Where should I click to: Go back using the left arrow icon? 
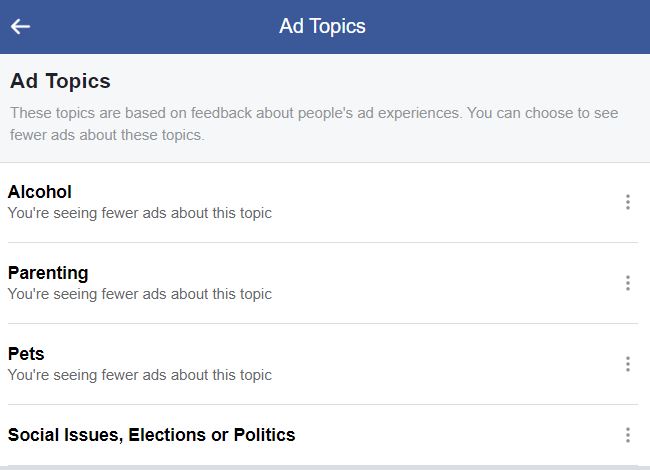(x=20, y=27)
